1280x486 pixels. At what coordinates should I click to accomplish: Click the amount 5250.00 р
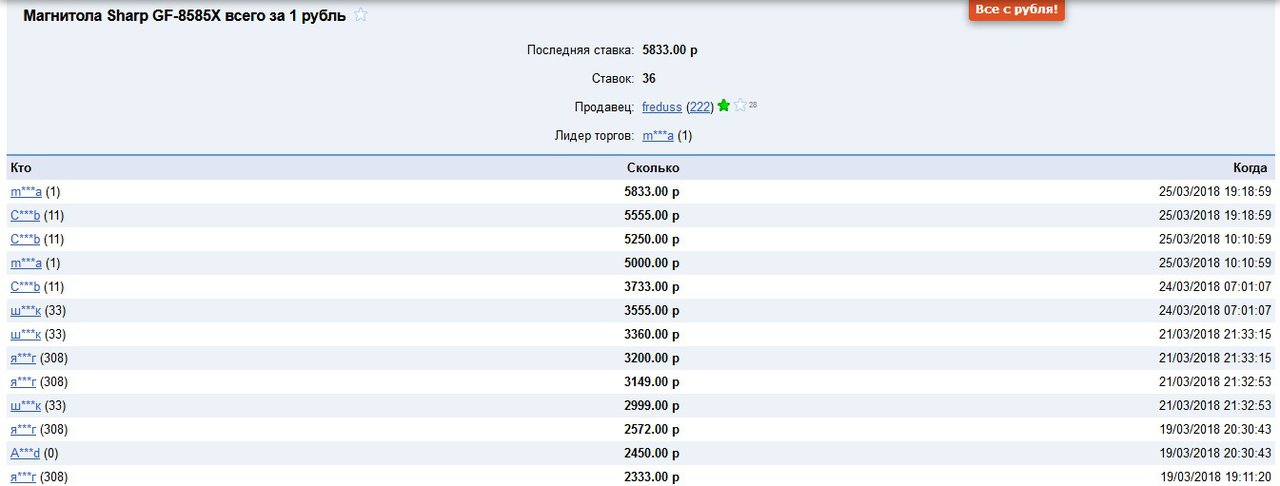pos(652,240)
